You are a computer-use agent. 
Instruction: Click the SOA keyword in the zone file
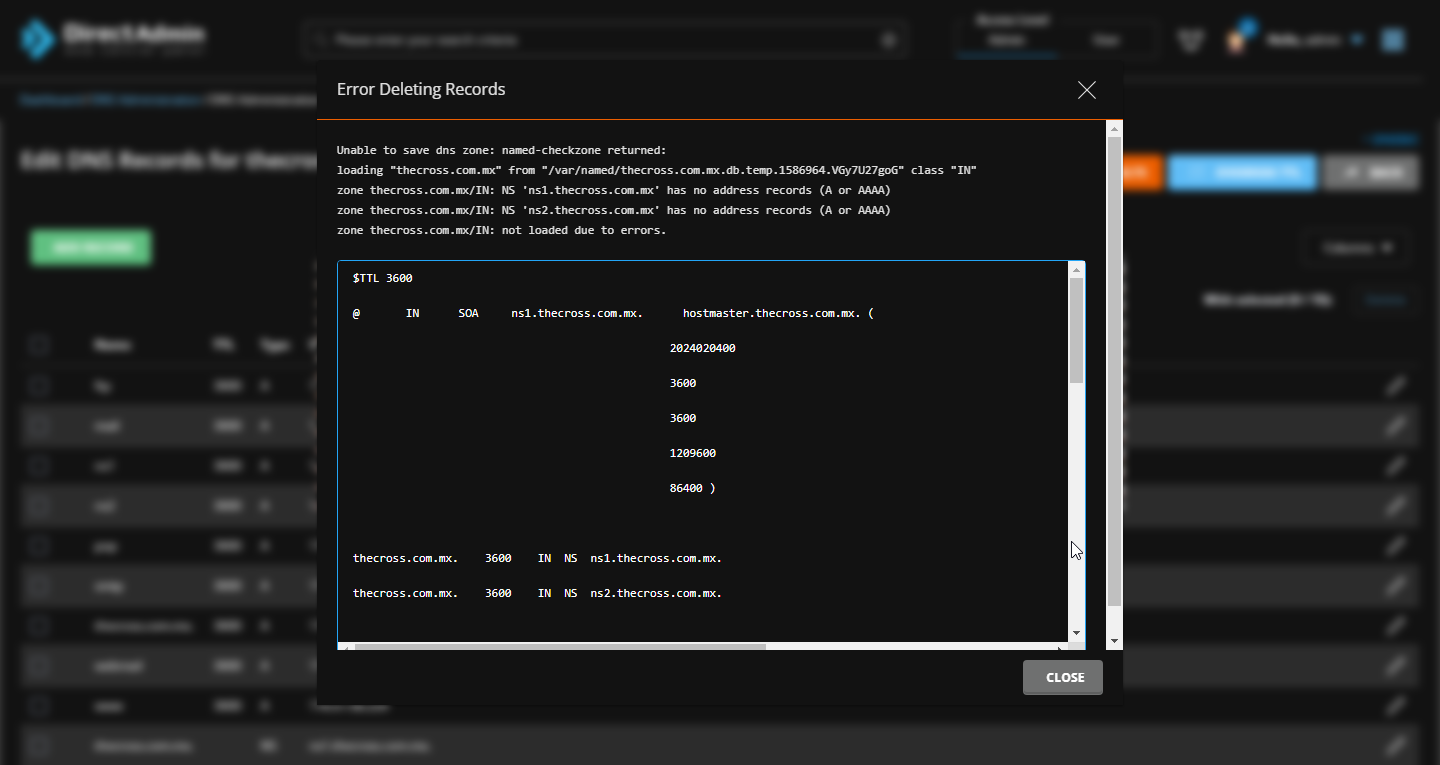pyautogui.click(x=469, y=313)
